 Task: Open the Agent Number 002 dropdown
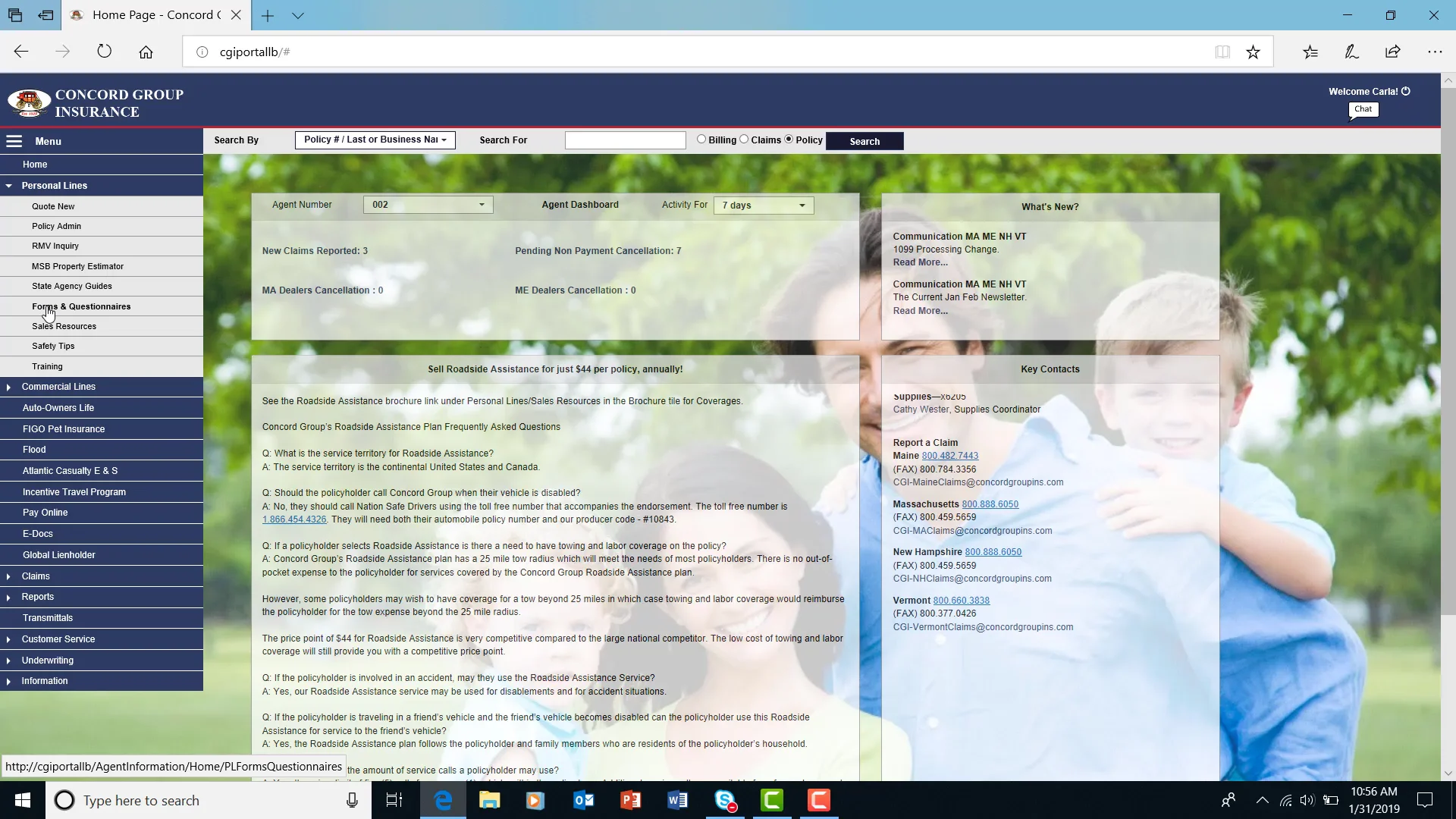point(428,205)
